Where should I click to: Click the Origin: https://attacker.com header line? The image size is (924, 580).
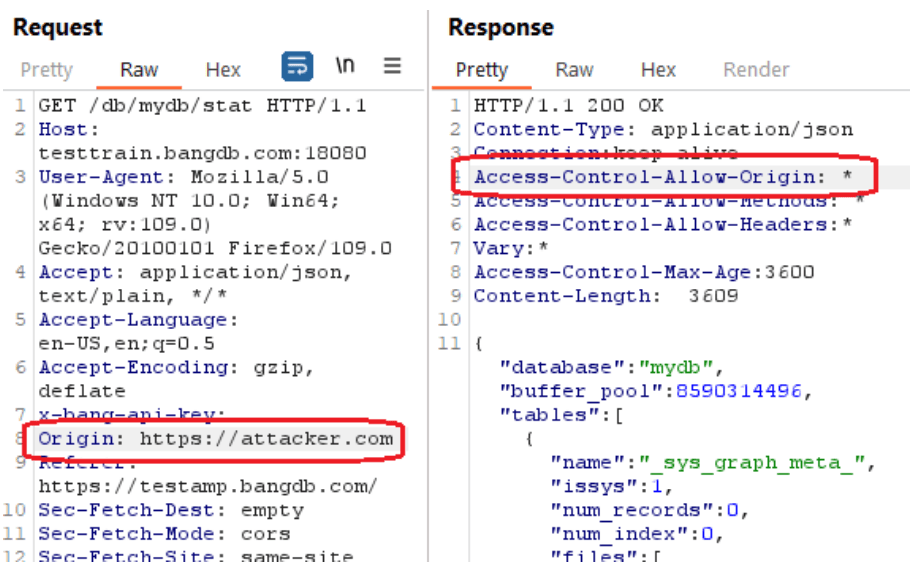click(216, 439)
